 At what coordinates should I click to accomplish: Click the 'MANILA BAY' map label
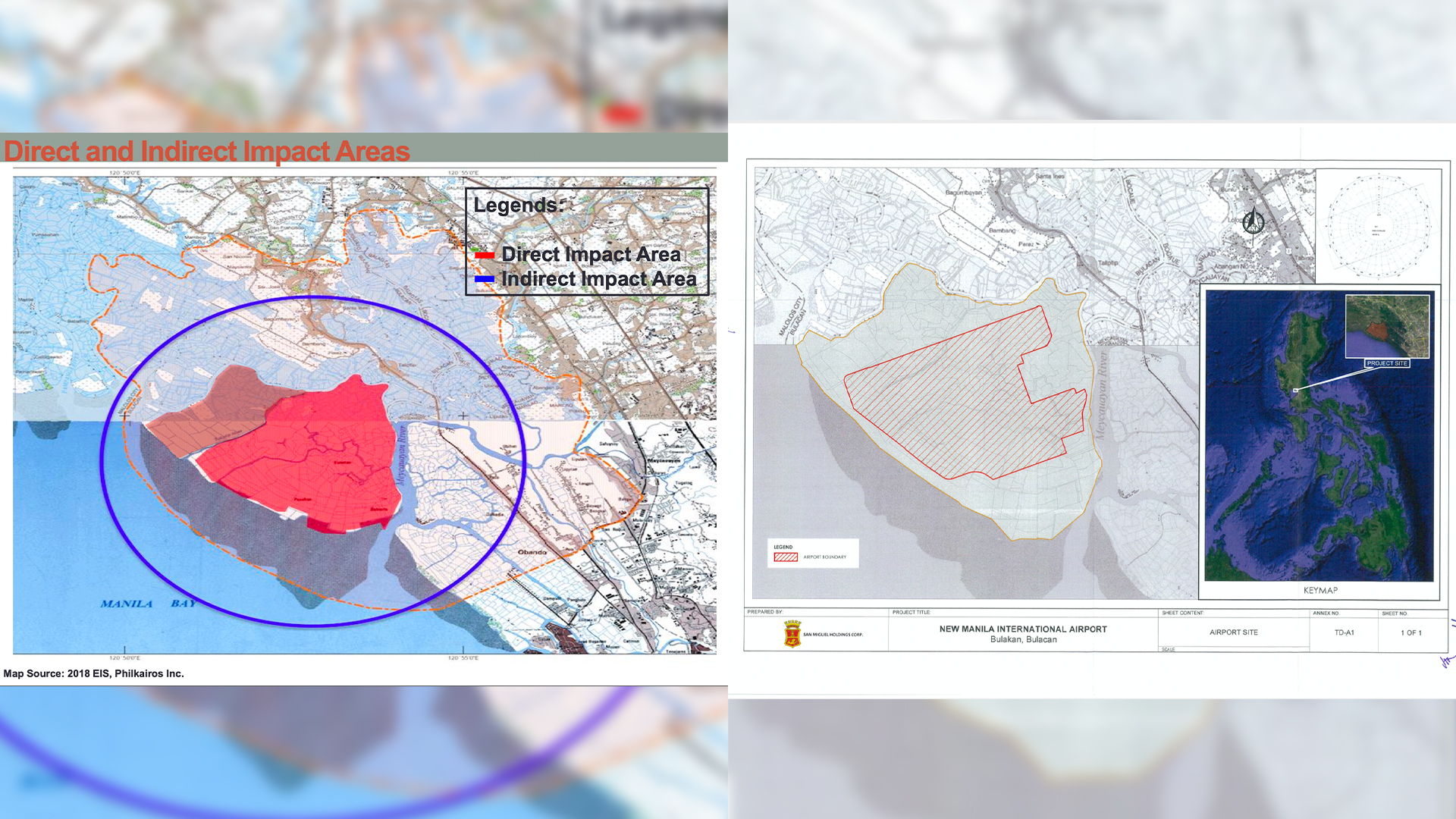tap(149, 604)
